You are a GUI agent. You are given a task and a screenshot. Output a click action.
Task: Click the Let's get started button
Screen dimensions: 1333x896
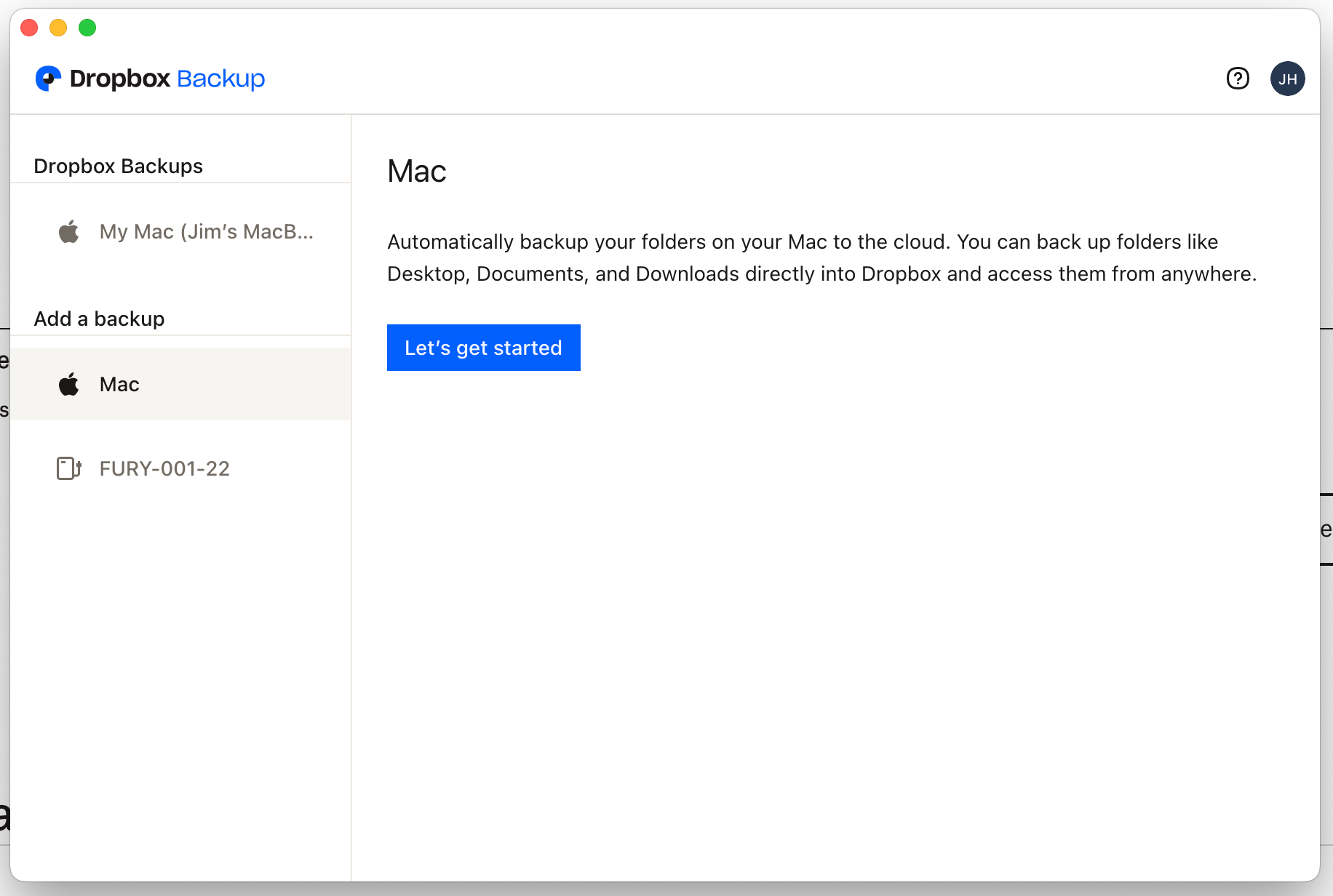click(x=483, y=348)
